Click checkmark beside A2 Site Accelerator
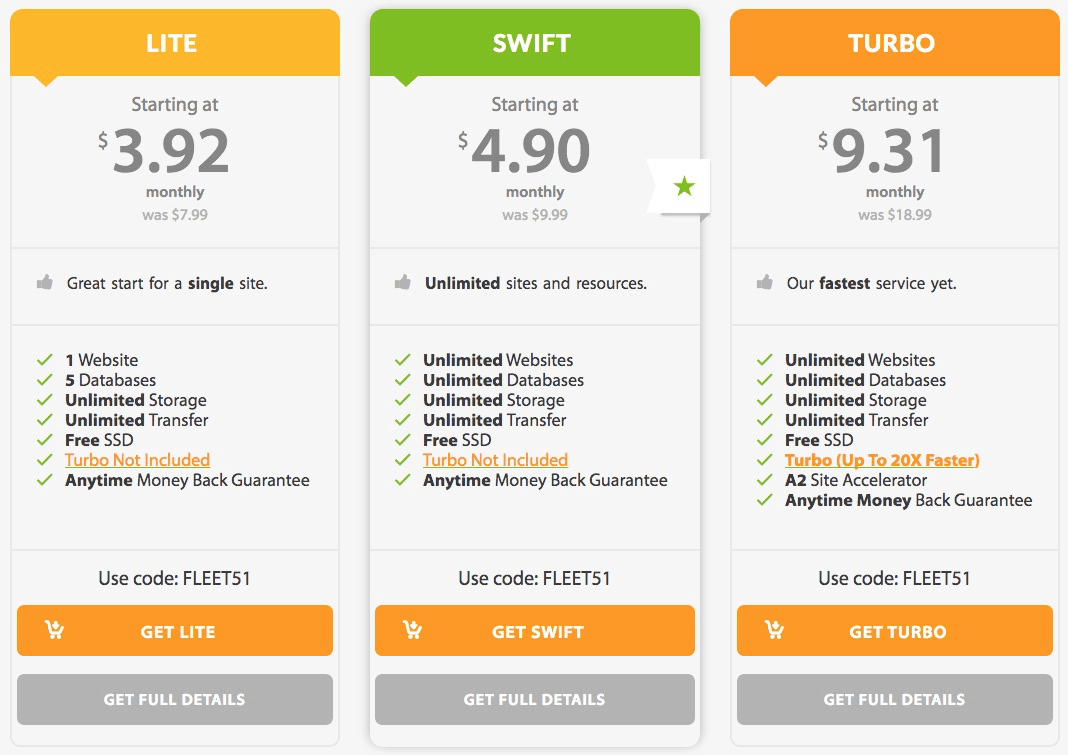The width and height of the screenshot is (1068, 755). point(765,480)
